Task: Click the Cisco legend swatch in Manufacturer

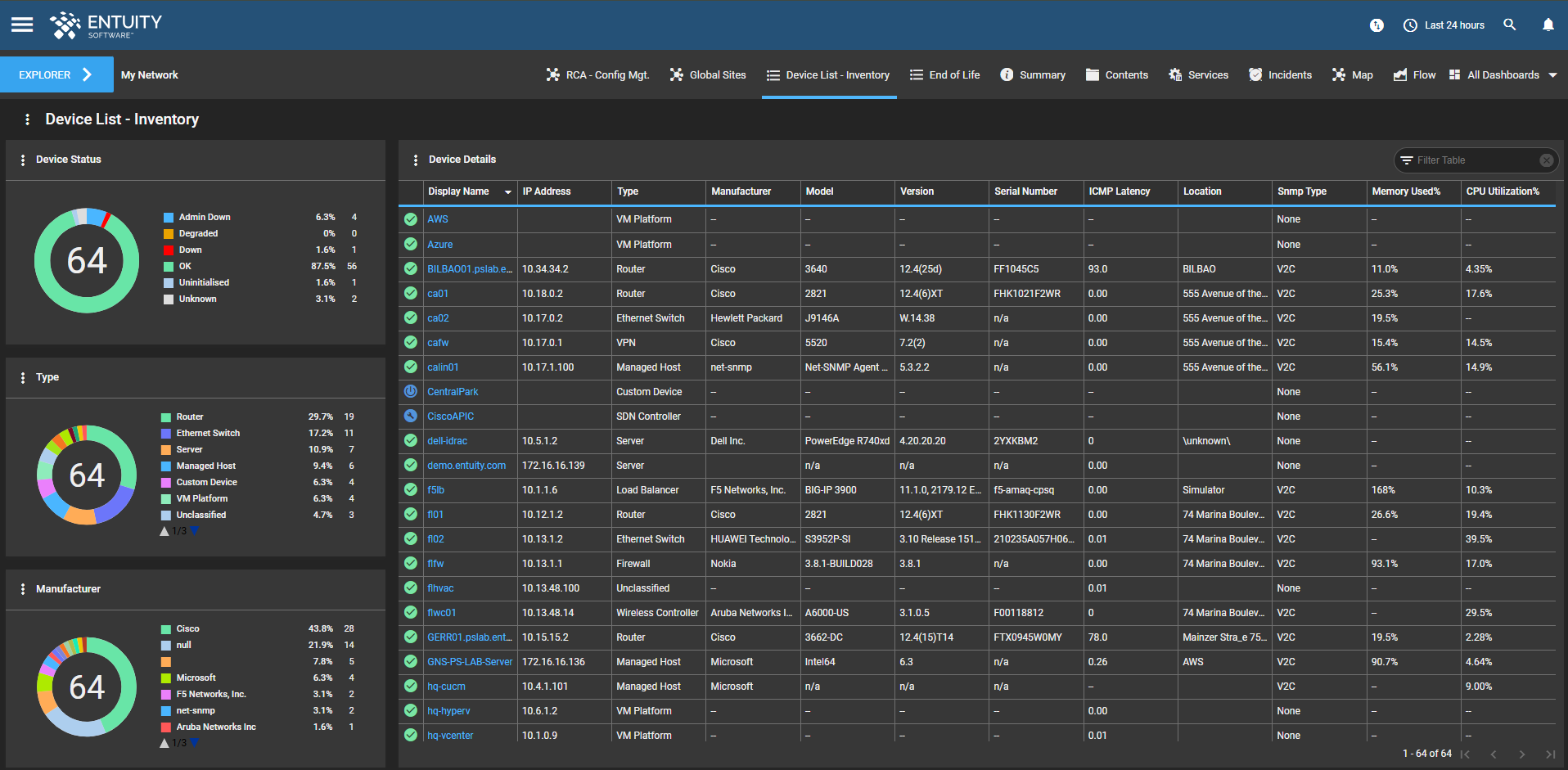Action: coord(166,629)
